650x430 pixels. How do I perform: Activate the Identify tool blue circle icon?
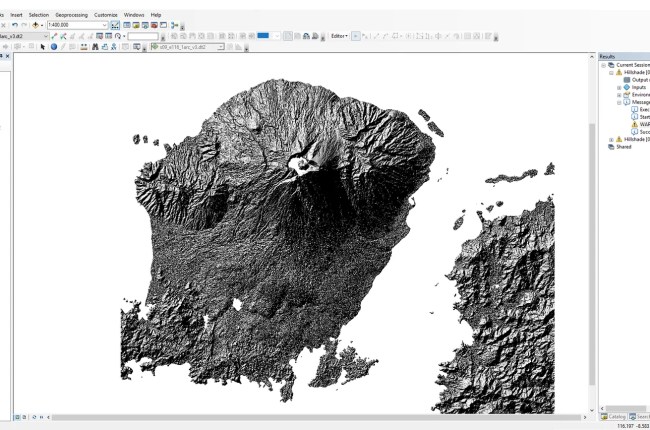[54, 47]
